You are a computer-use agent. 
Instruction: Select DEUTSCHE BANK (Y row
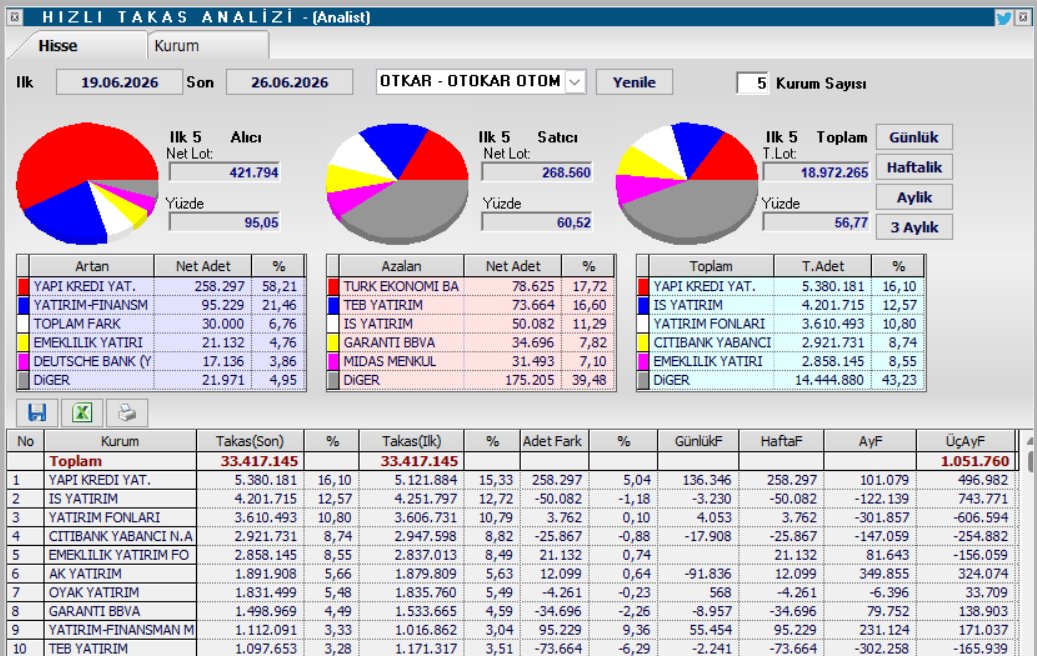tap(161, 361)
